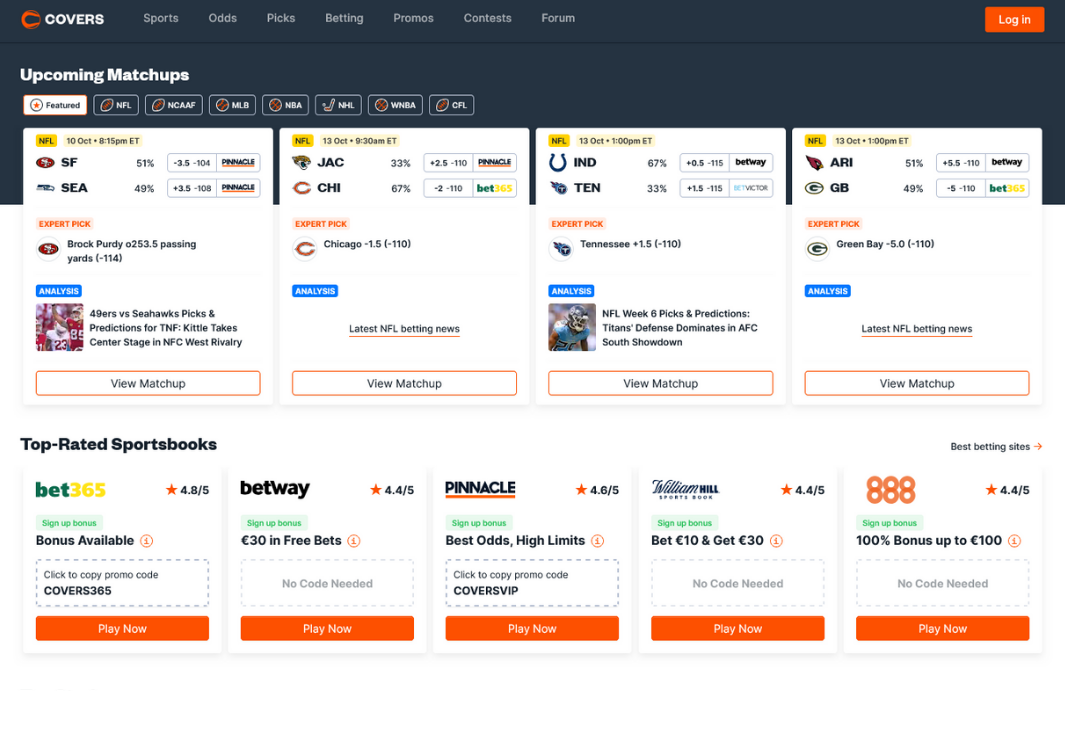The width and height of the screenshot is (1065, 750).
Task: Click the Tennessee Titans logo in the TEN row
Action: pyautogui.click(x=558, y=188)
